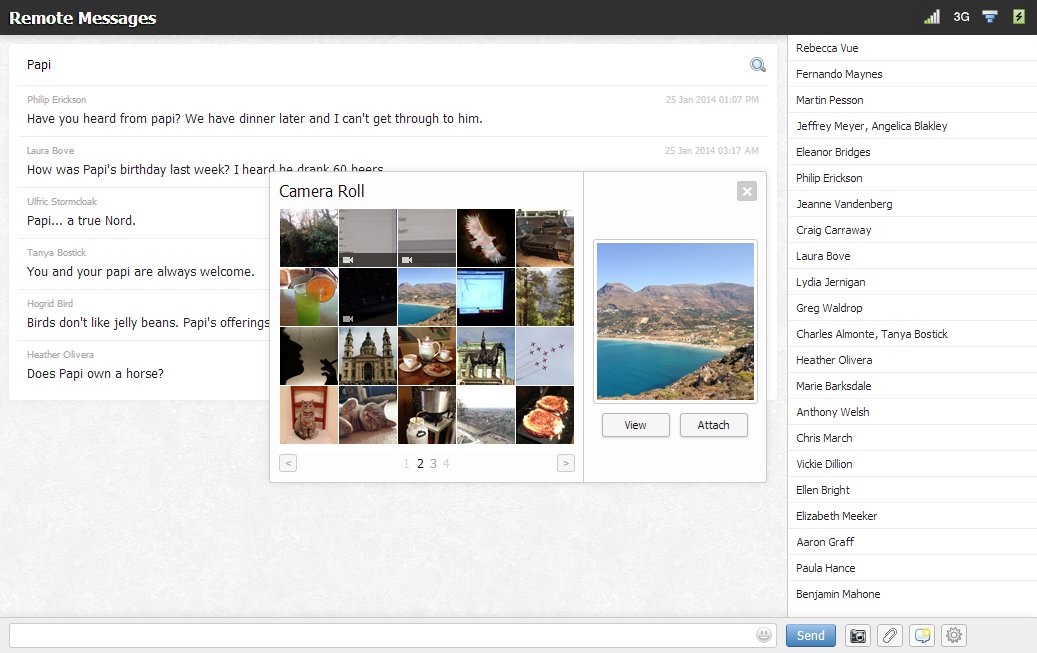
Task: Select the white bird photo thumbnail
Action: [486, 238]
